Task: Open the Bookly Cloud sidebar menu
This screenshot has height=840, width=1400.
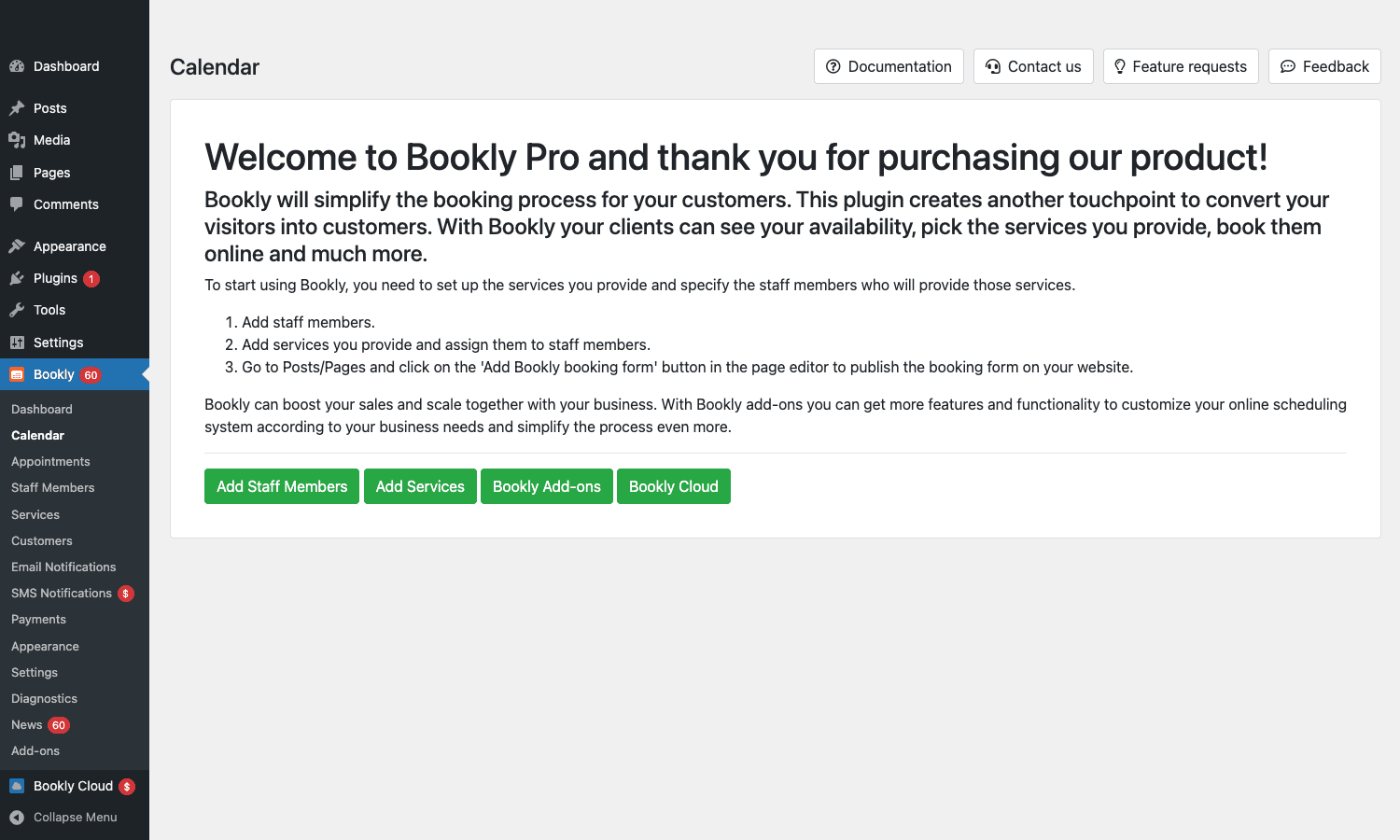Action: point(75,786)
